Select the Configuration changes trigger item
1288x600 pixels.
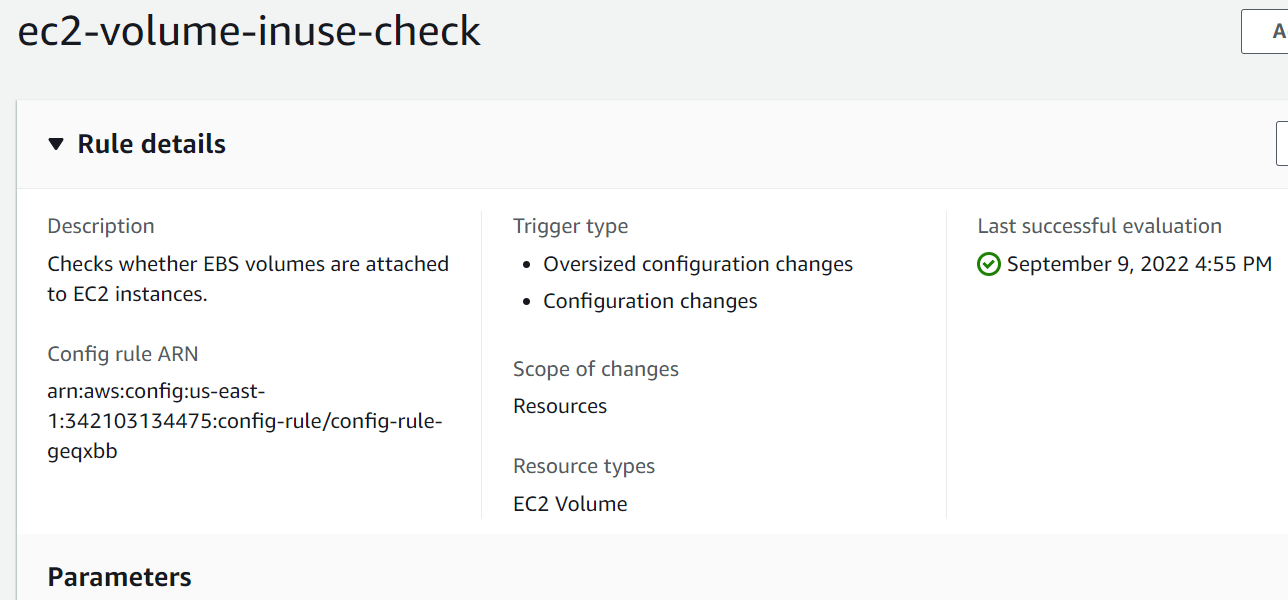(x=649, y=300)
